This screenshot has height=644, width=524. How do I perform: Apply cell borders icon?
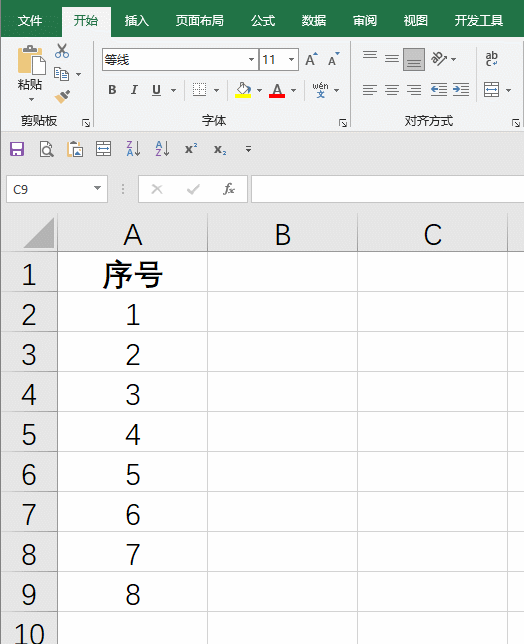pos(200,90)
